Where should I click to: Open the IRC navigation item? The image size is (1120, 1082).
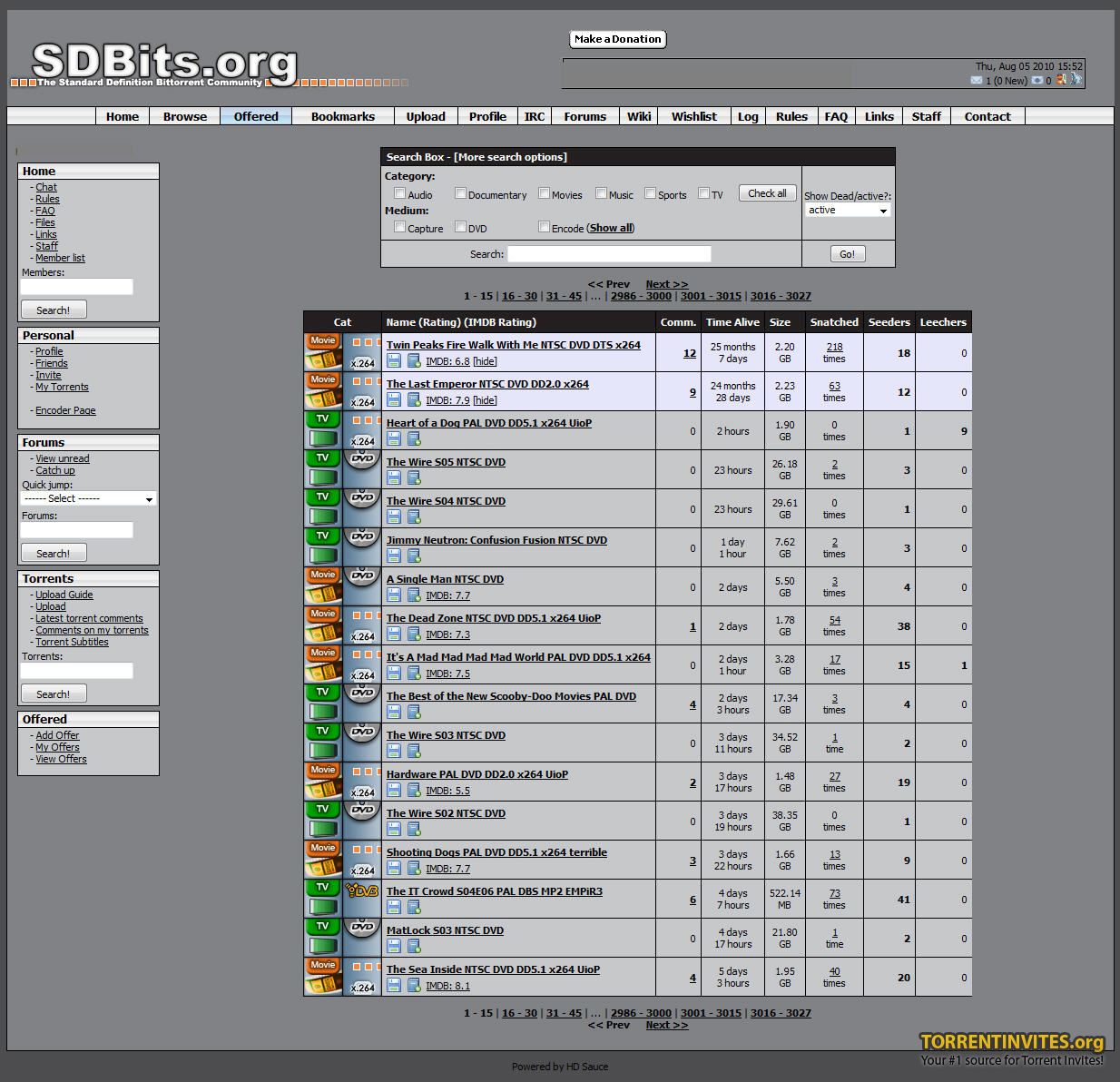pyautogui.click(x=535, y=116)
